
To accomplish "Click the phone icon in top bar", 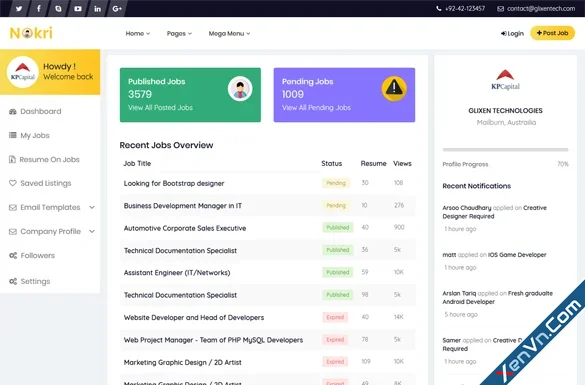I will (x=439, y=9).
